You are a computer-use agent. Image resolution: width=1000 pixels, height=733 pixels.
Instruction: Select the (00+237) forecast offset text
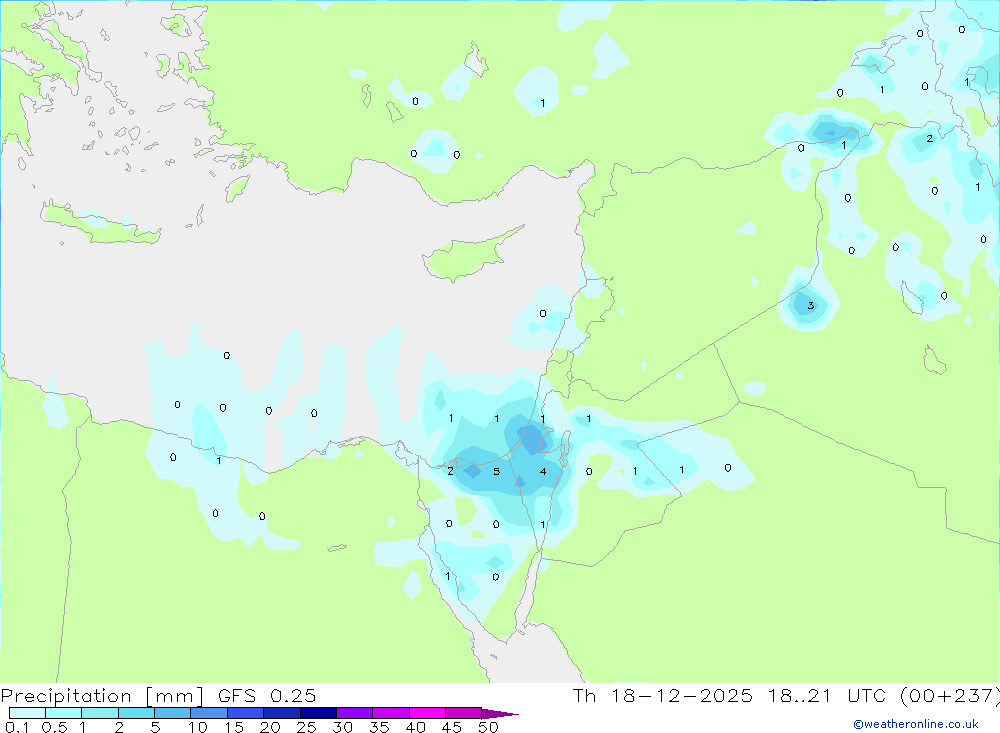click(x=949, y=695)
